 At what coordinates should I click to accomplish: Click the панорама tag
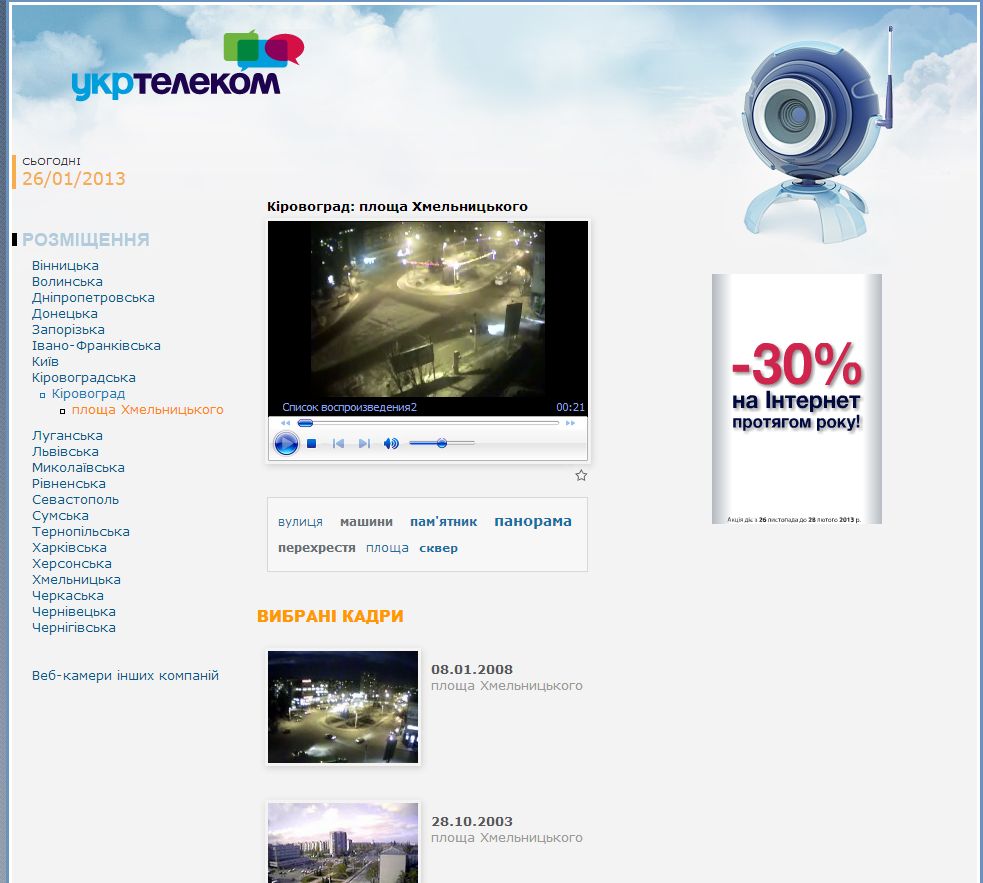(533, 521)
